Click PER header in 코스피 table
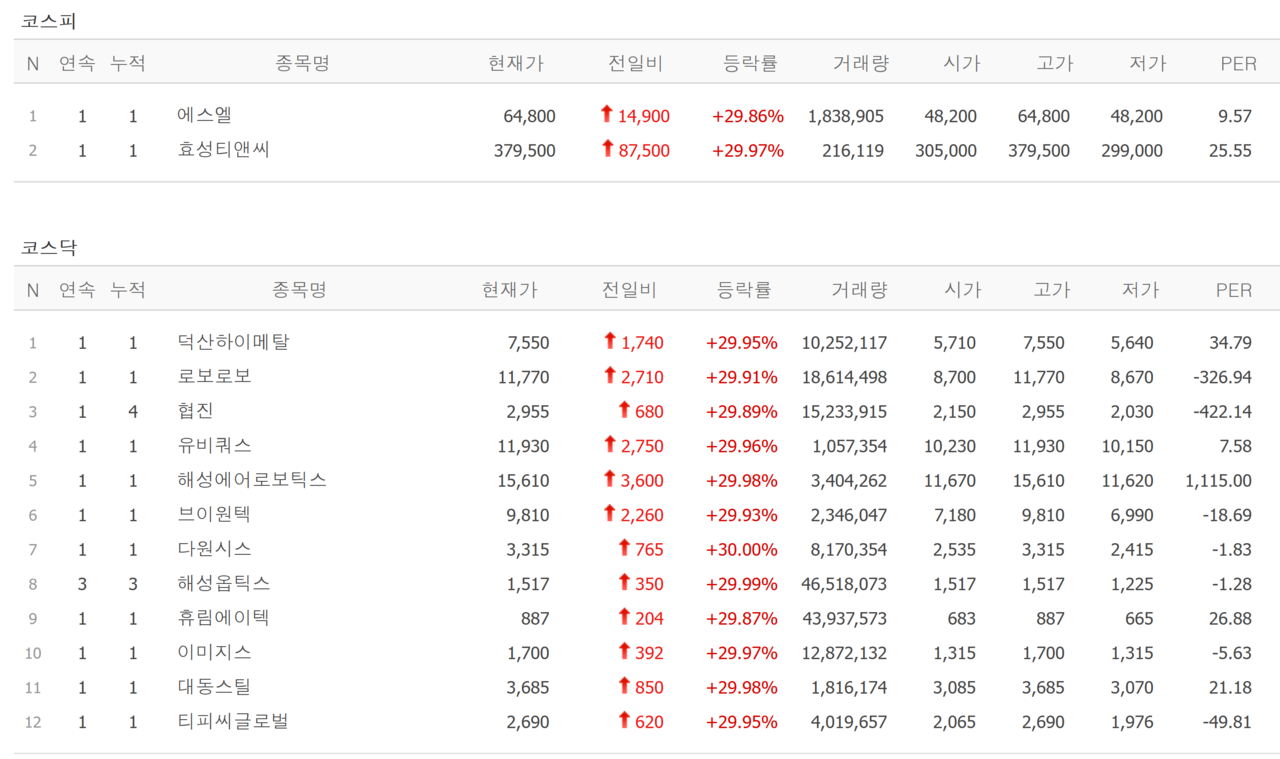This screenshot has width=1280, height=759. [1238, 63]
